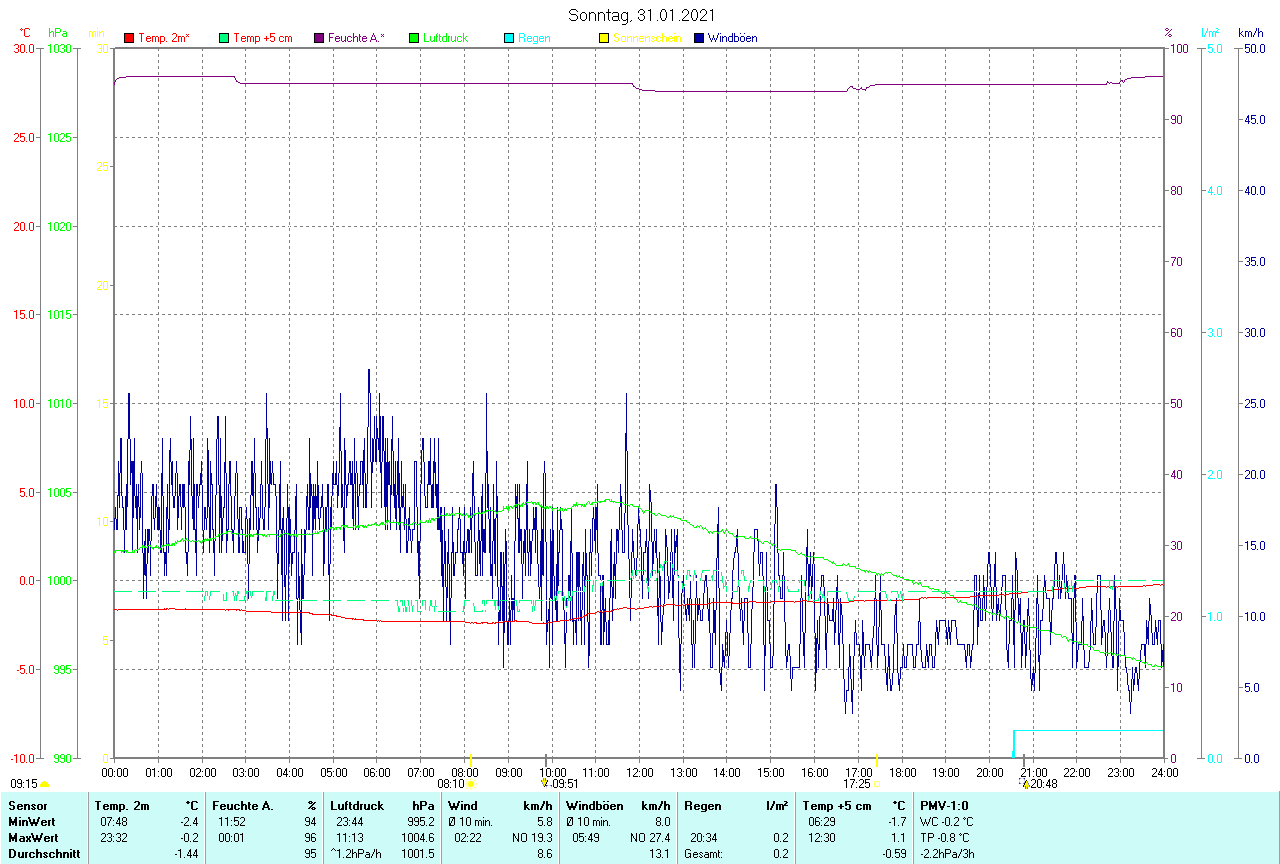
Task: Click the 24:00 time axis label
Action: pyautogui.click(x=1164, y=772)
